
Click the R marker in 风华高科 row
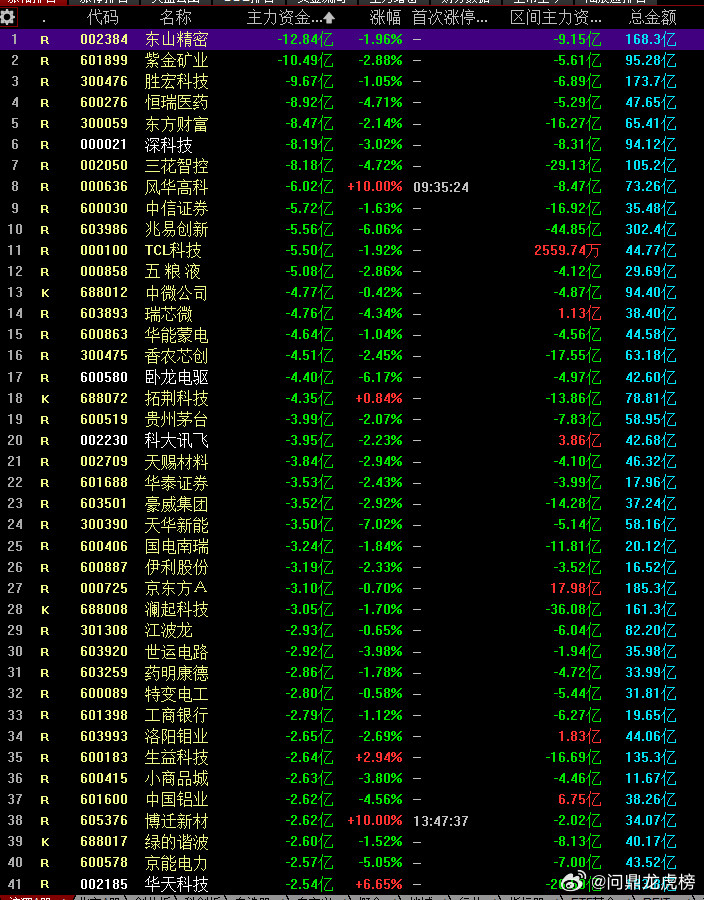click(45, 188)
